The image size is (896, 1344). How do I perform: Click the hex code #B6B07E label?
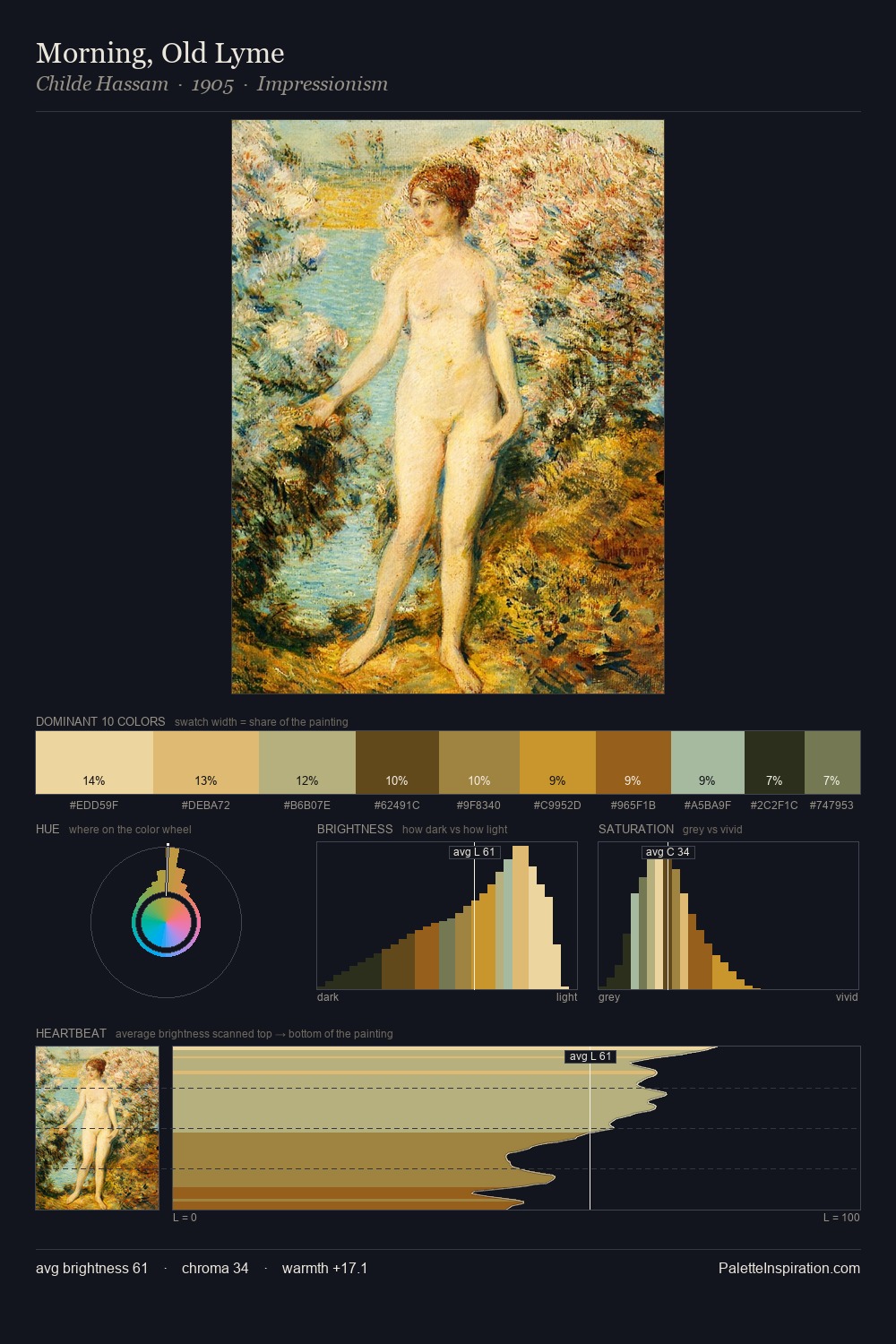306,806
